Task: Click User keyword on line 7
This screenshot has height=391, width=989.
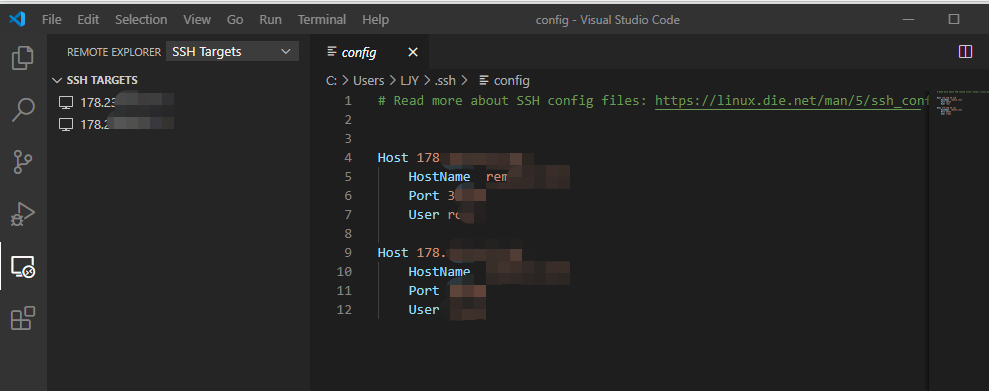Action: click(424, 214)
